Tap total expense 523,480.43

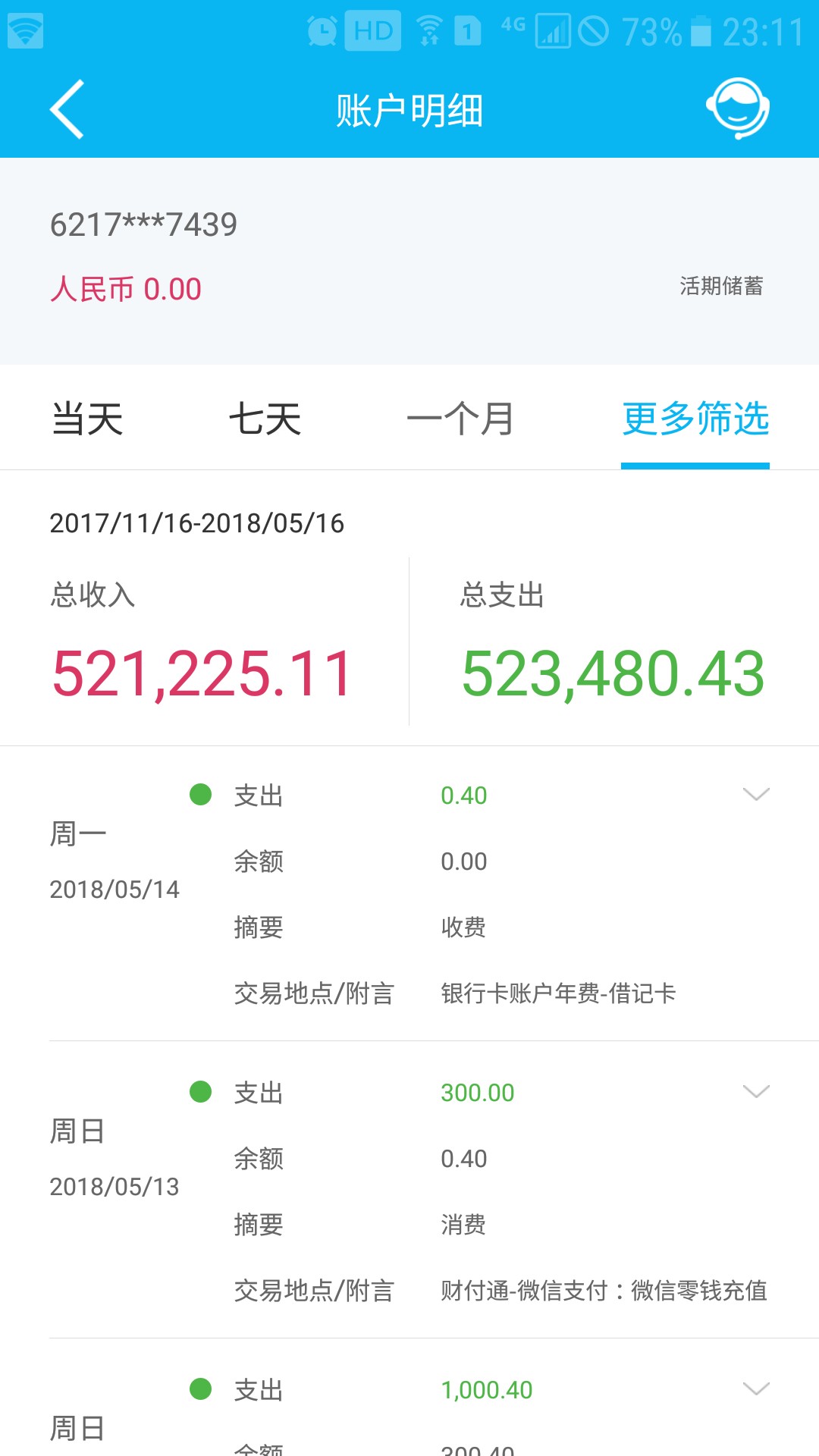point(613,673)
